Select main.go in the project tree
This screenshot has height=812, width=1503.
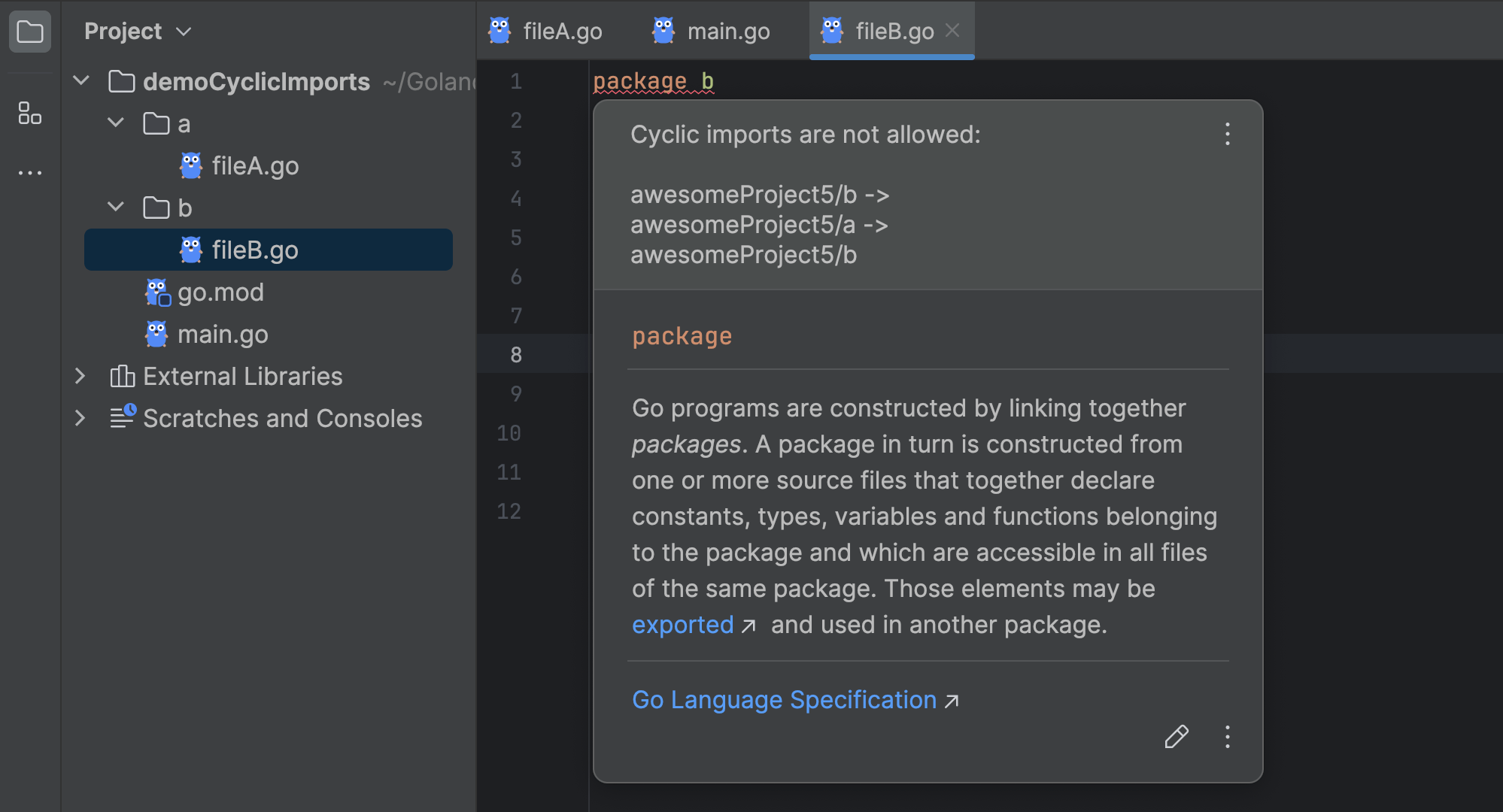pyautogui.click(x=222, y=335)
